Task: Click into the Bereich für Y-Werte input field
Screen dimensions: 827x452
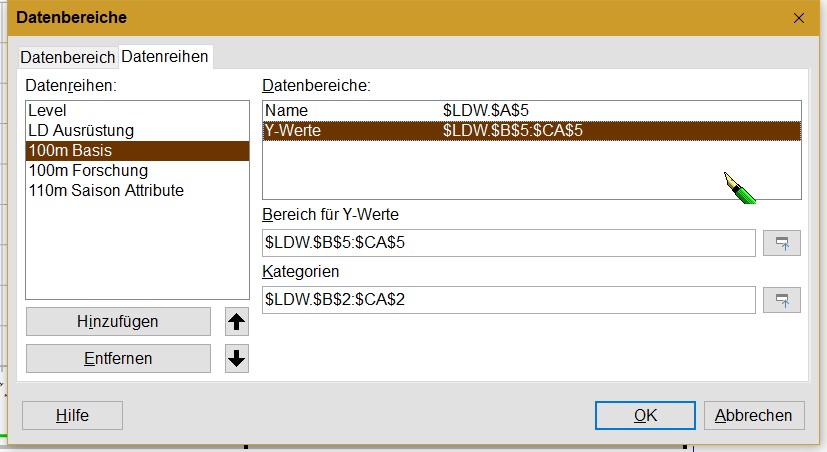Action: tap(509, 243)
